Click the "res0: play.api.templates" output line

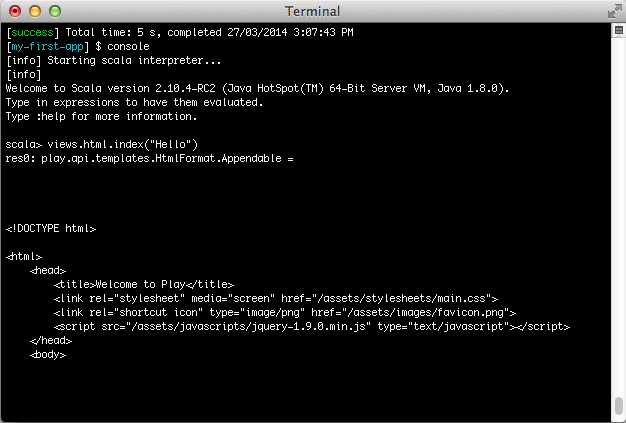point(150,159)
